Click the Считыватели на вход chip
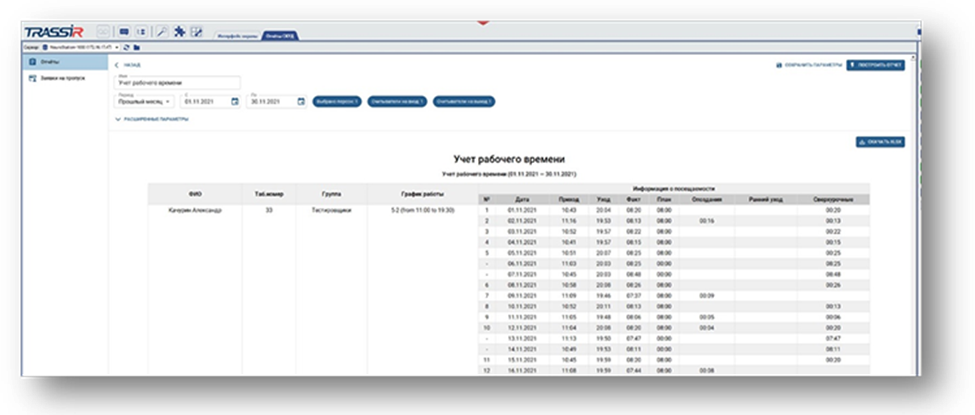Screen dimensions: 975x415 pos(397,101)
